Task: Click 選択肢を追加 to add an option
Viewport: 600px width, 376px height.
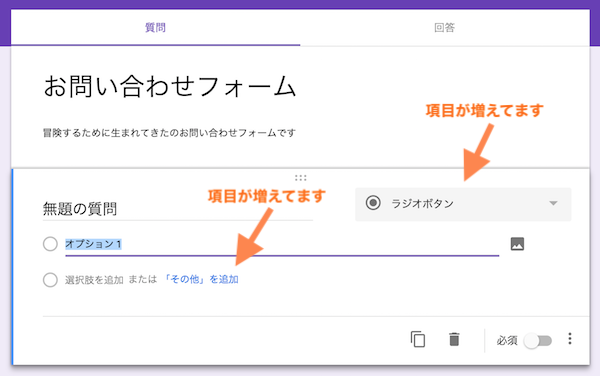Action: pyautogui.click(x=94, y=280)
